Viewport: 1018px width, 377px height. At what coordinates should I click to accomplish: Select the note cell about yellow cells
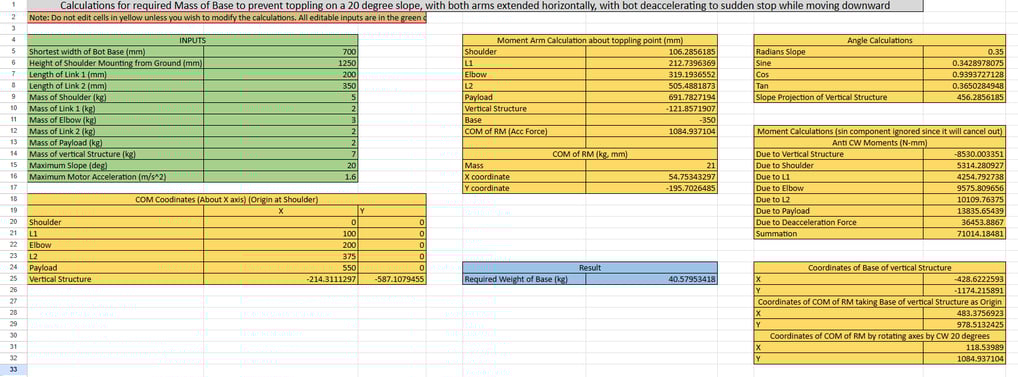(227, 18)
